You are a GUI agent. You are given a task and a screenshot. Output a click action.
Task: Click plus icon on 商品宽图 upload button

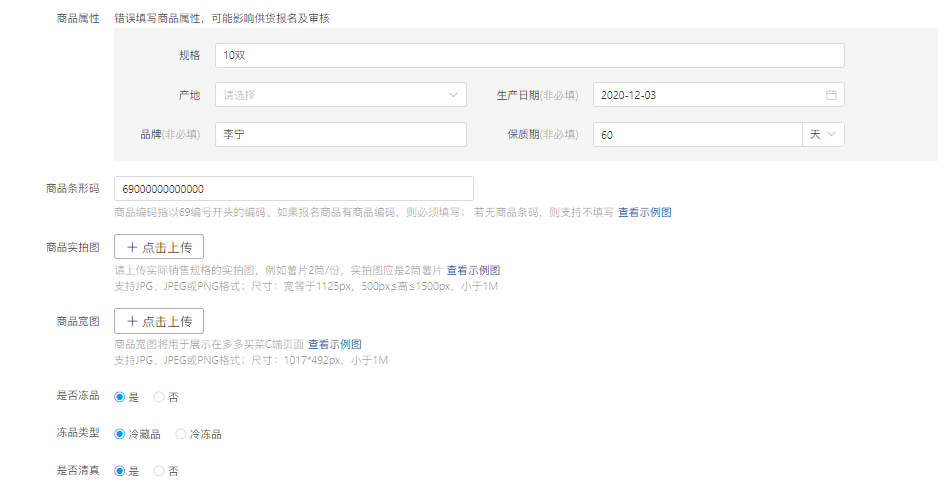[132, 321]
